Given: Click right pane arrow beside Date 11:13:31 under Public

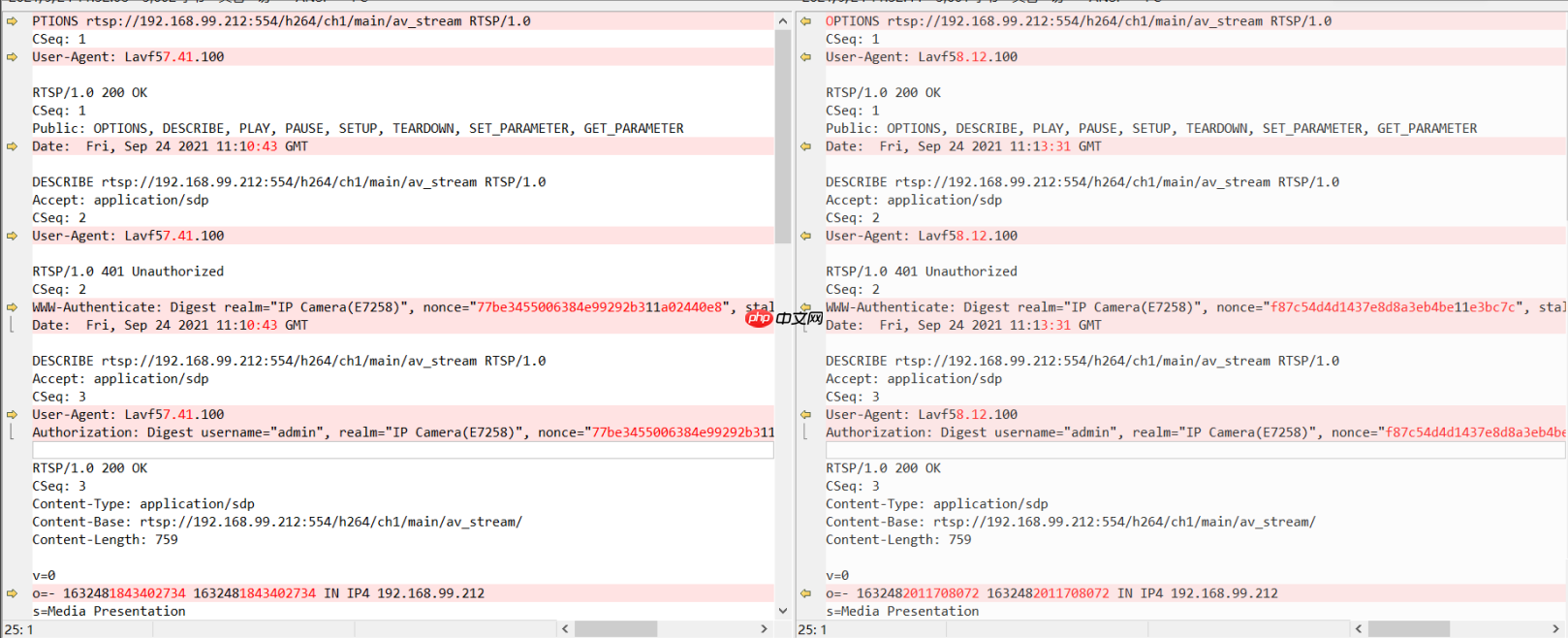Looking at the screenshot, I should click(x=805, y=146).
